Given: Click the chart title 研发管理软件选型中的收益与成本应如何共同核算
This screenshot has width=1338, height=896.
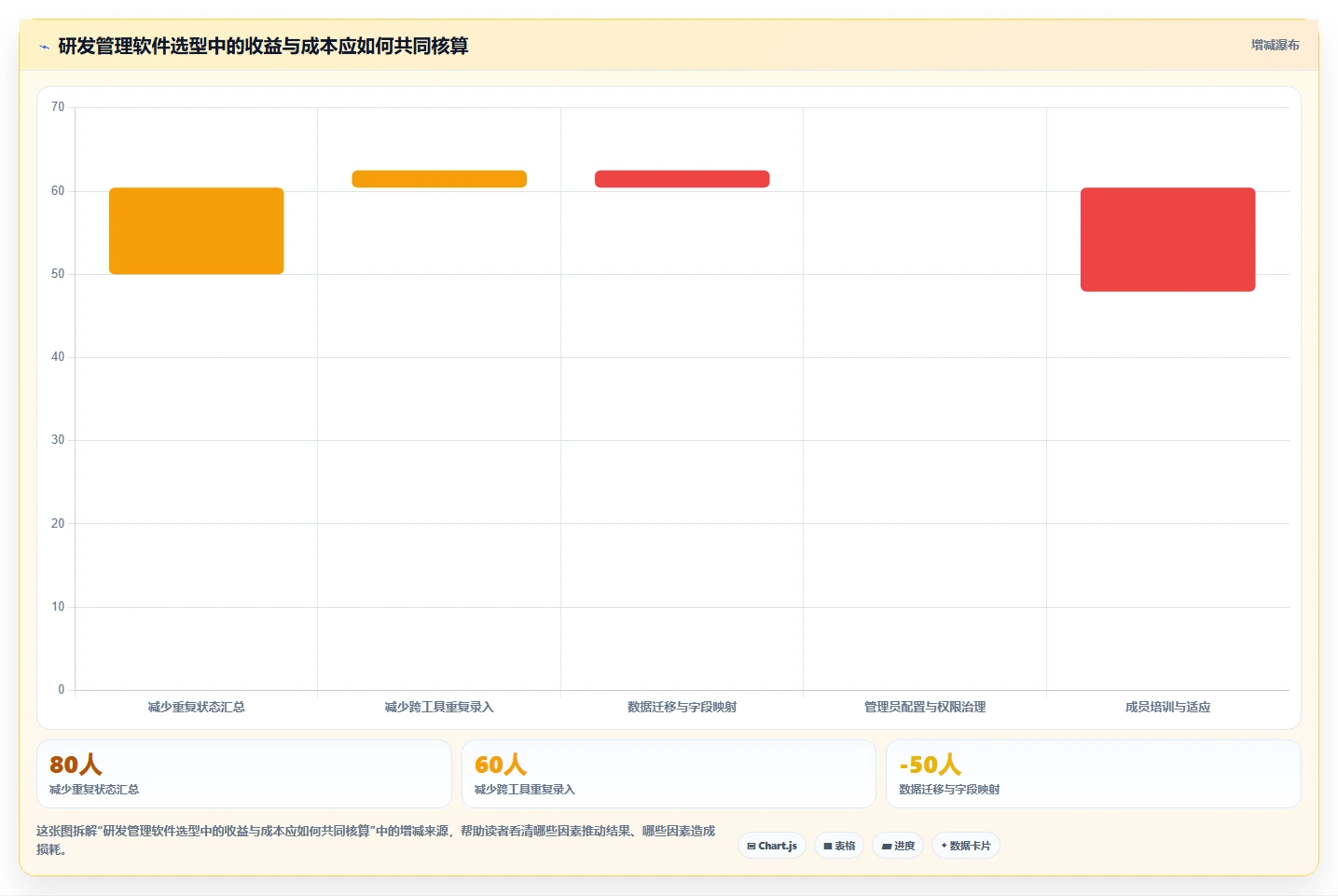Looking at the screenshot, I should (x=263, y=46).
